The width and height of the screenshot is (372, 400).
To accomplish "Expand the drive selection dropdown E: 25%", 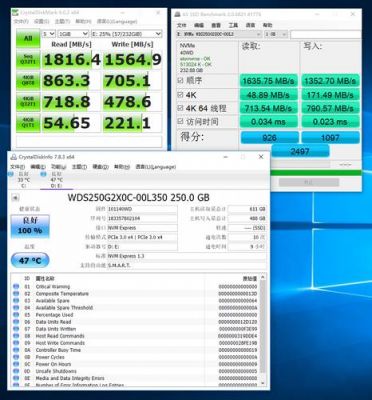I will (x=126, y=34).
